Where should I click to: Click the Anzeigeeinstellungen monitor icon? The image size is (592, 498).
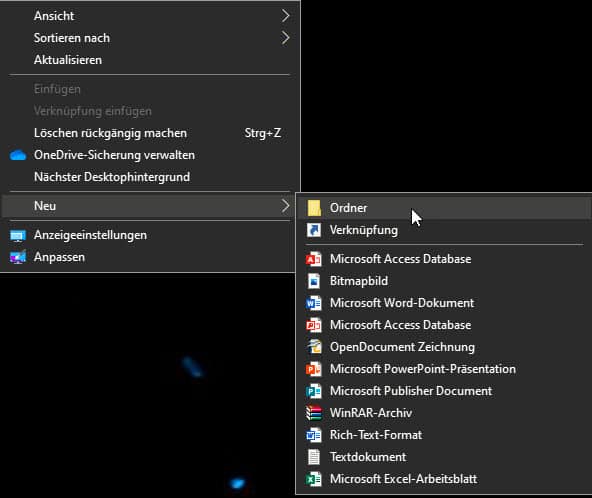[x=18, y=235]
